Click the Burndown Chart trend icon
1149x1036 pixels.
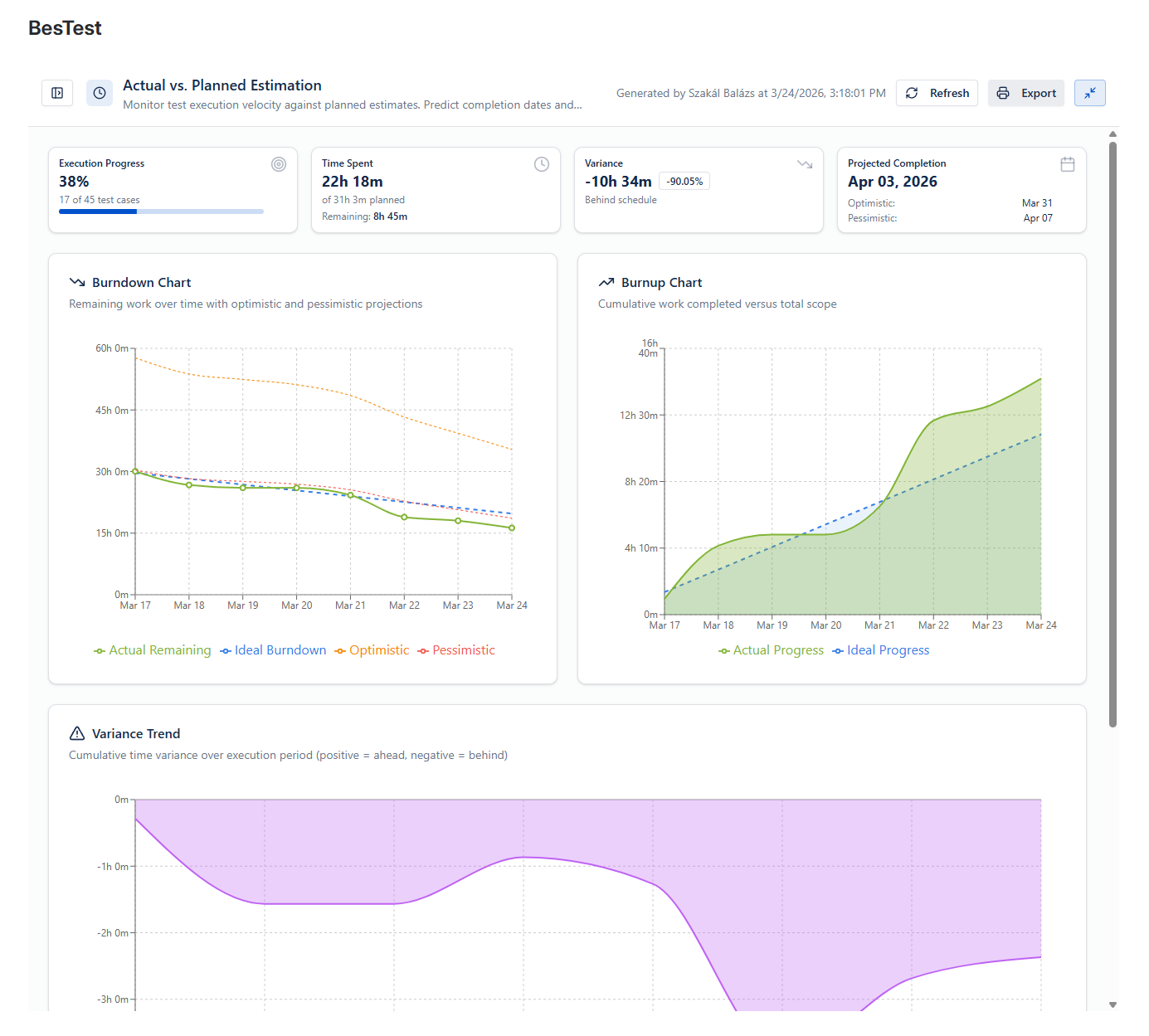77,282
